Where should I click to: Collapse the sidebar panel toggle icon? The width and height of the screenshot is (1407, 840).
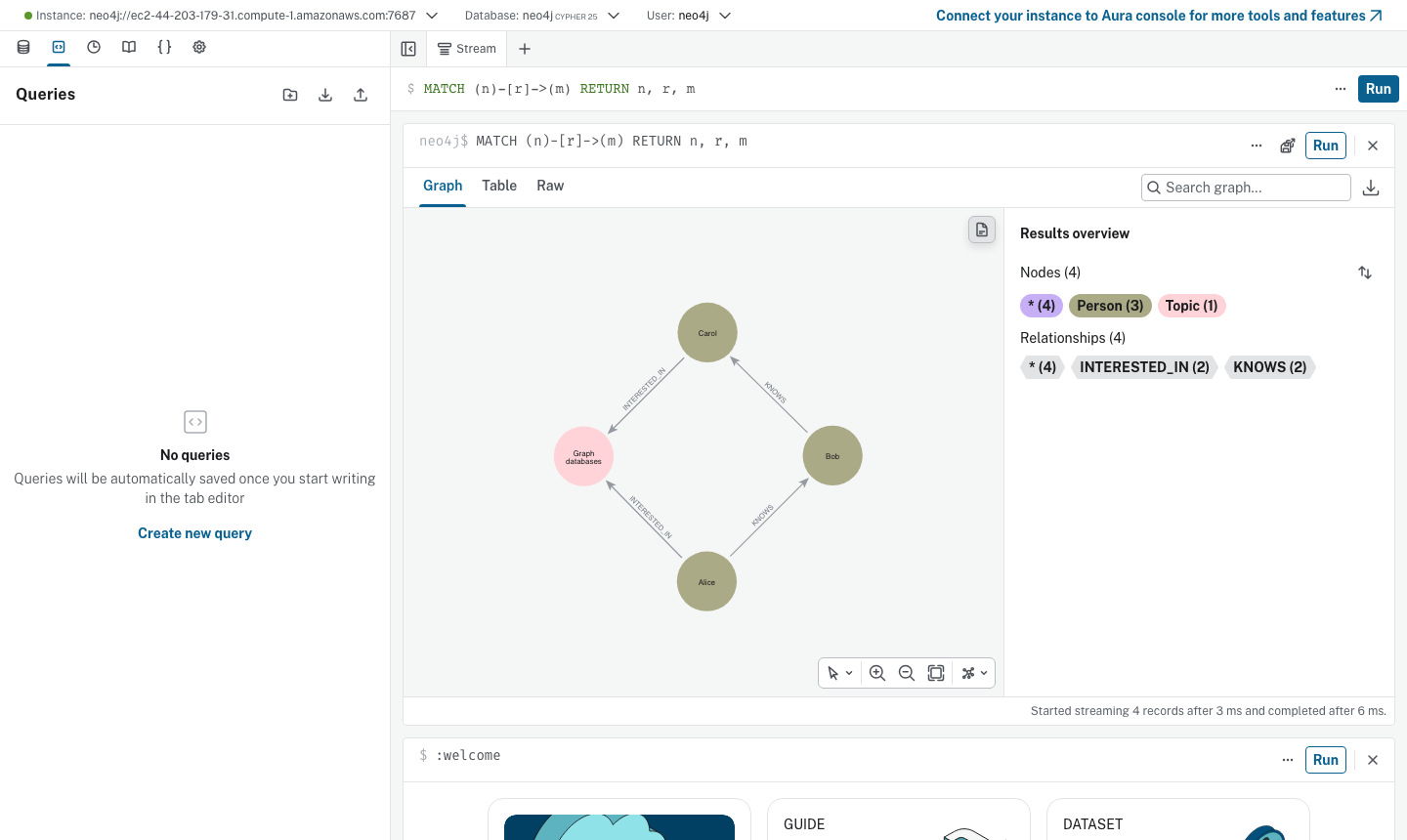click(408, 49)
